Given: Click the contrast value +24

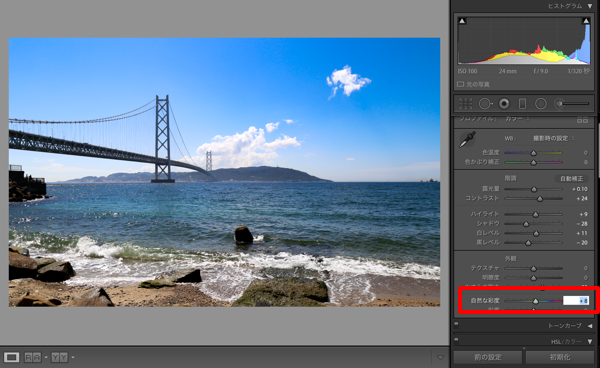Looking at the screenshot, I should click(582, 199).
